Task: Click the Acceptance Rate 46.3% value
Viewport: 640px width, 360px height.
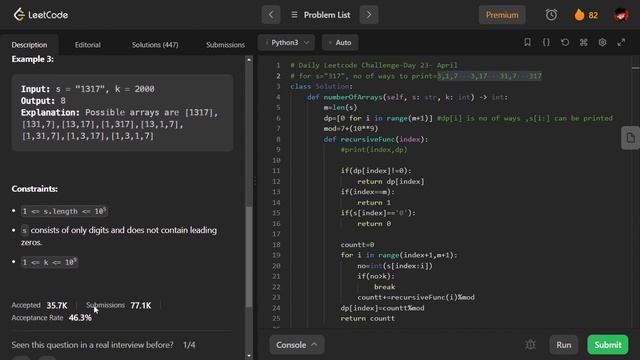Action: point(80,318)
